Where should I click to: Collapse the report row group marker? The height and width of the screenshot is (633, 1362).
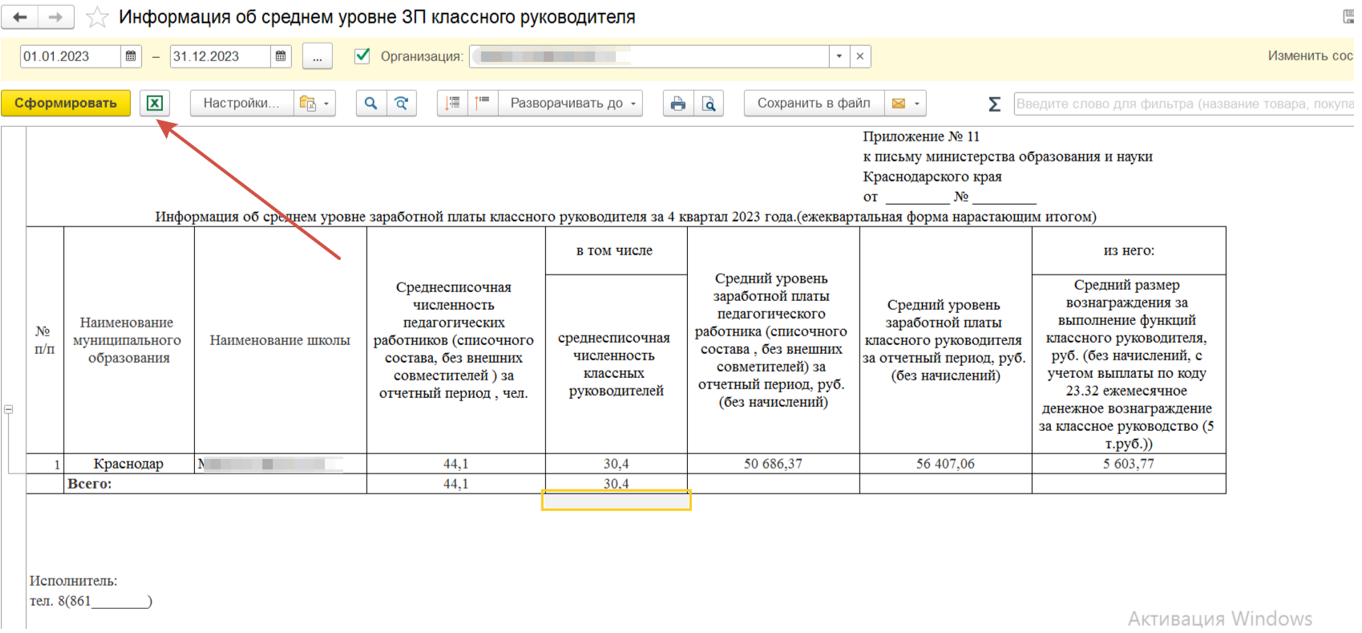click(x=8, y=409)
